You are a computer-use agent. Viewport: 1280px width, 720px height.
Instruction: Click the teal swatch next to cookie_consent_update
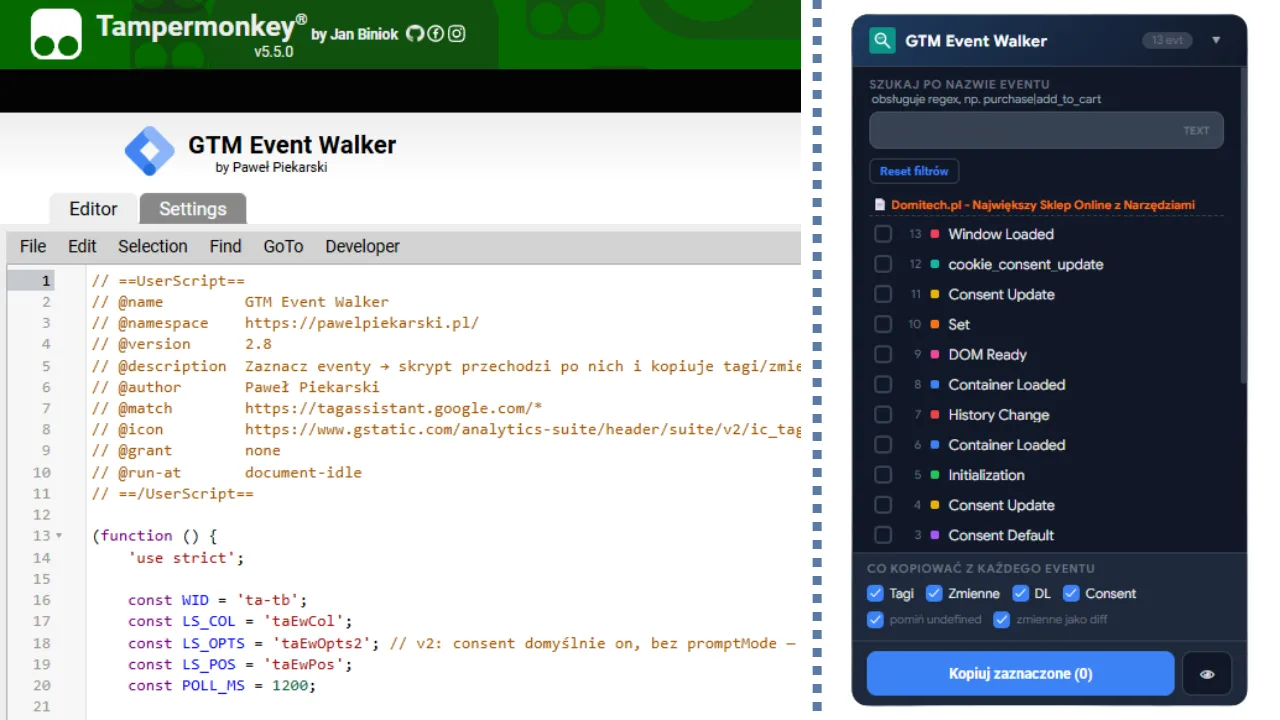click(935, 264)
